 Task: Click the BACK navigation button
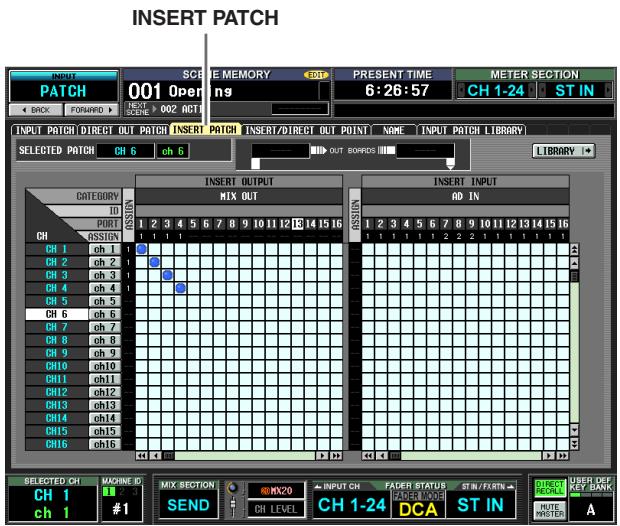(x=36, y=110)
